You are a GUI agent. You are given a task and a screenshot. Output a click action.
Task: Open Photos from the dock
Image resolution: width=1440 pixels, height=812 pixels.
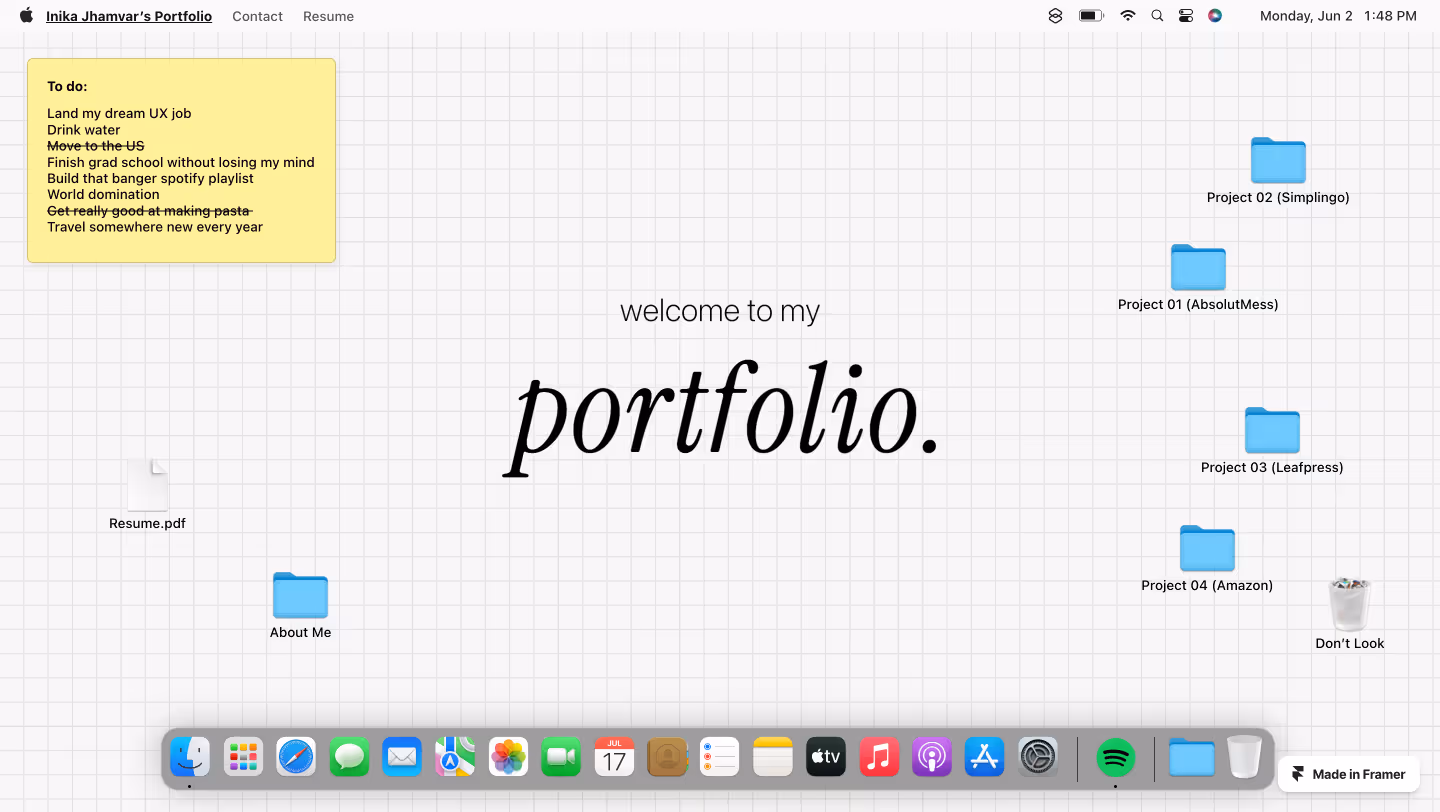click(508, 757)
